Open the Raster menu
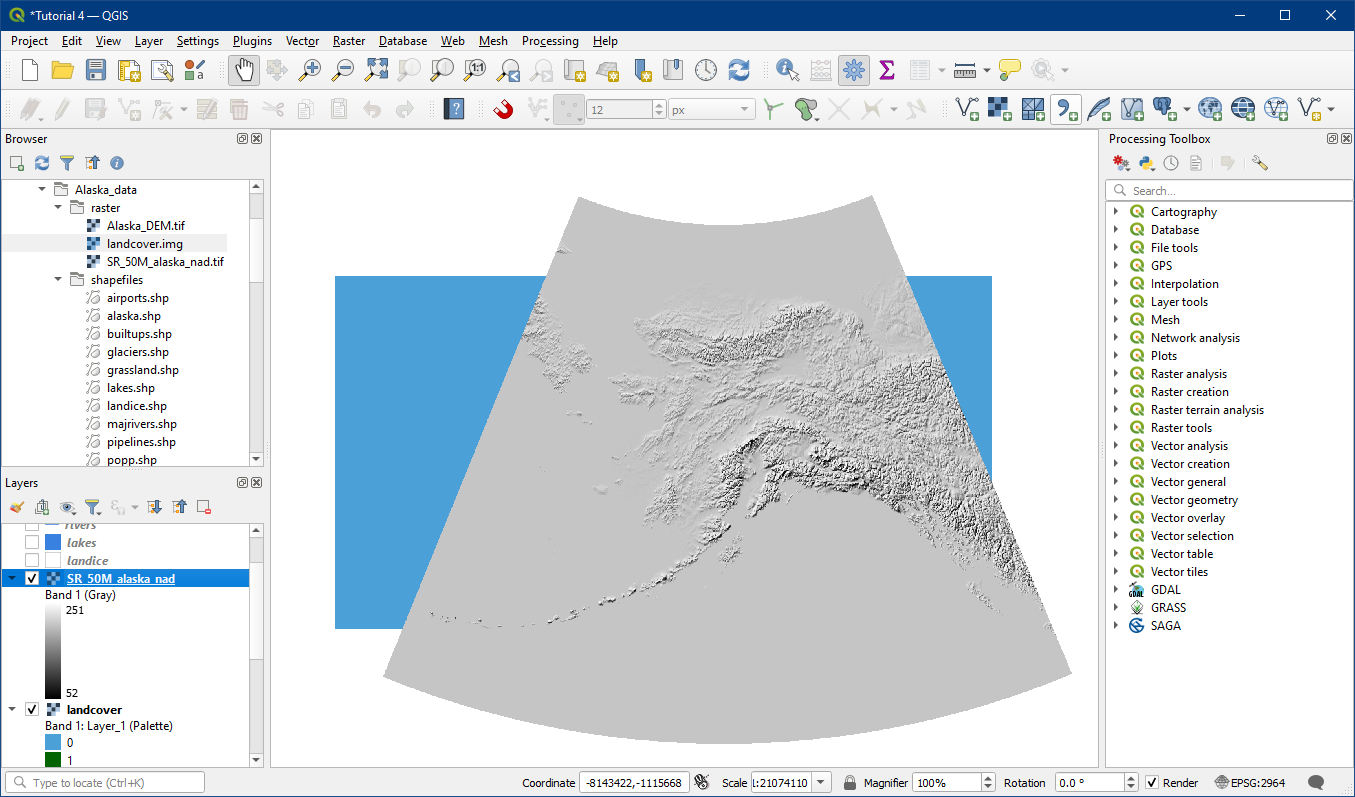1355x797 pixels. pyautogui.click(x=349, y=41)
